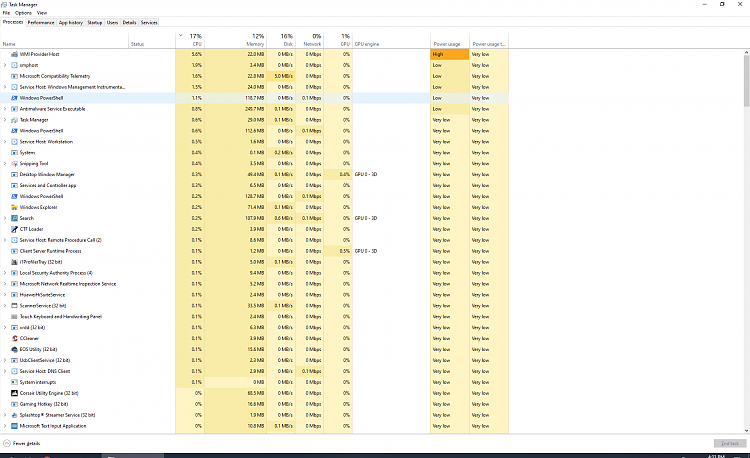
Task: Click the System interrupts process icon
Action: (14, 382)
